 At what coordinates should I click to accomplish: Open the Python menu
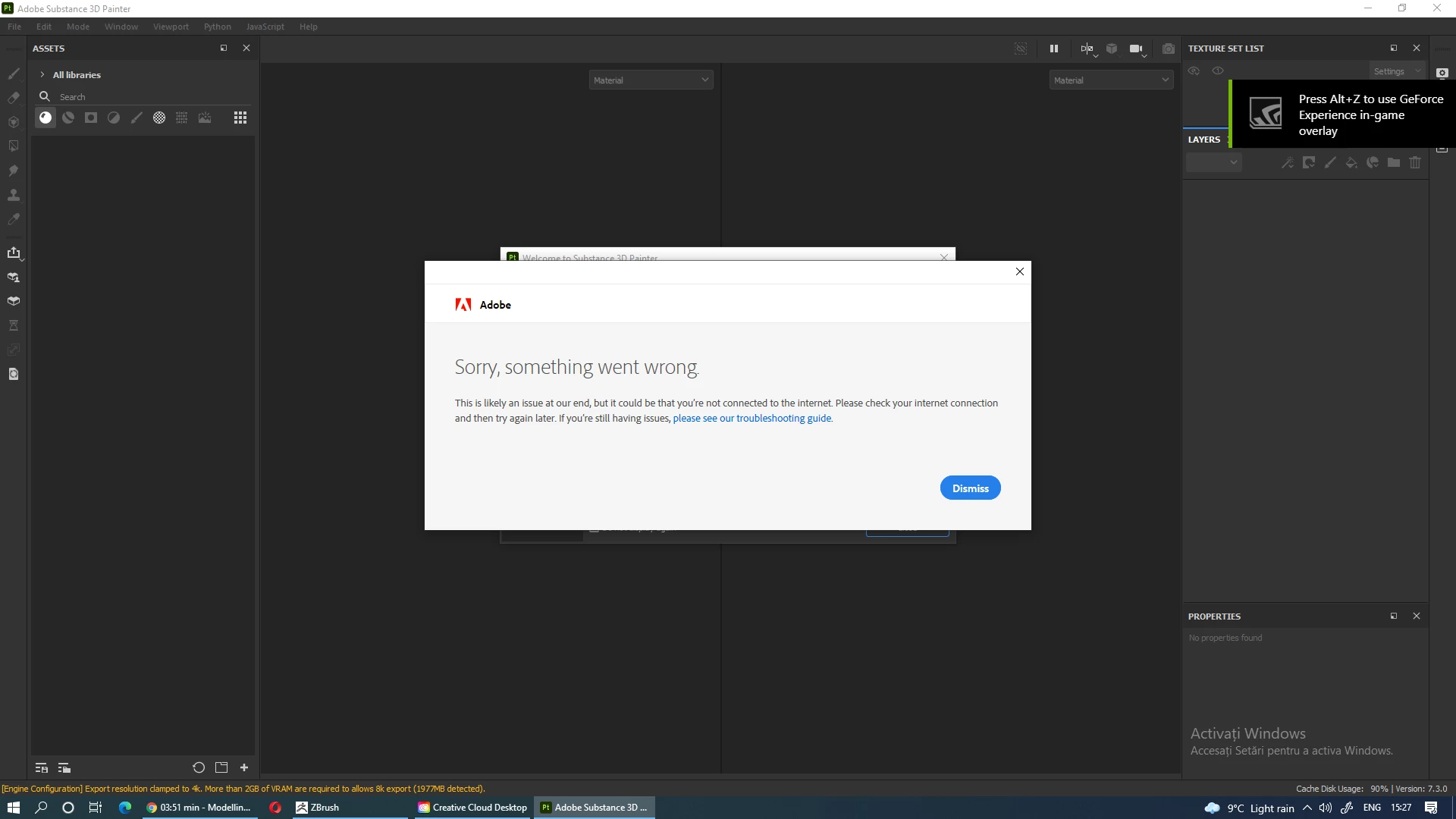[x=217, y=27]
